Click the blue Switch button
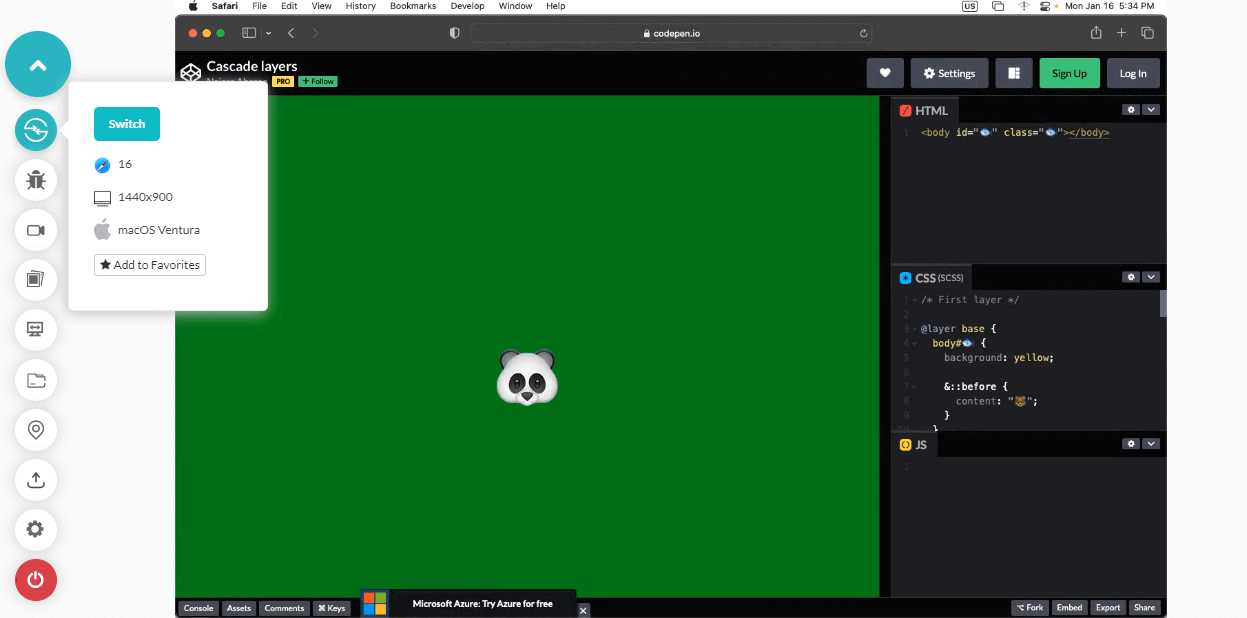1247x618 pixels. pyautogui.click(x=127, y=124)
